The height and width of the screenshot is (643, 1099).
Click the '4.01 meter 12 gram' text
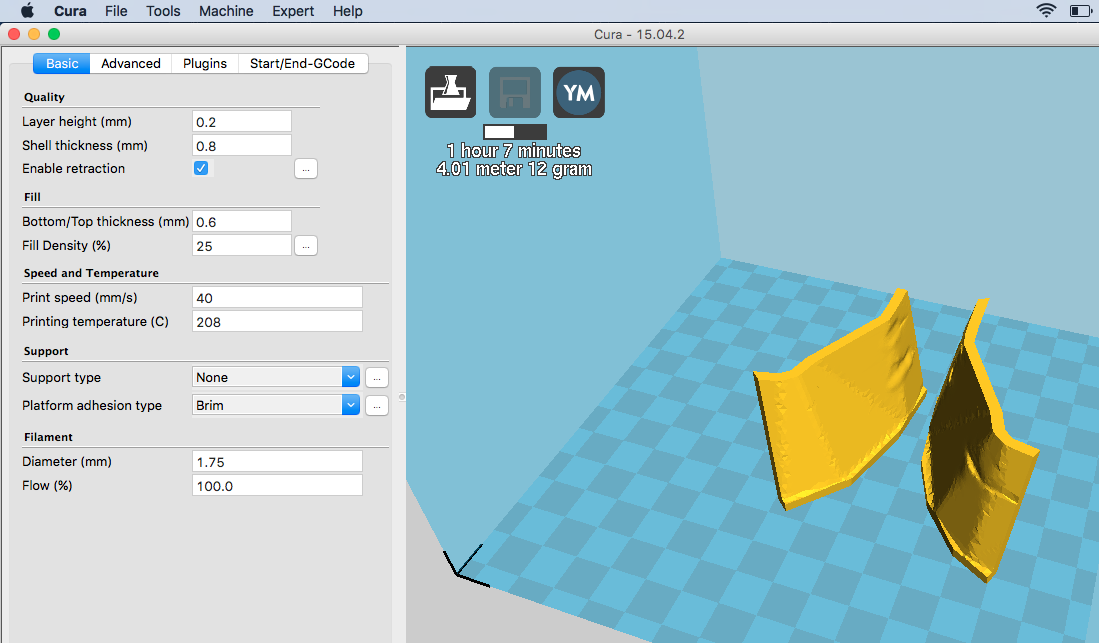point(514,169)
